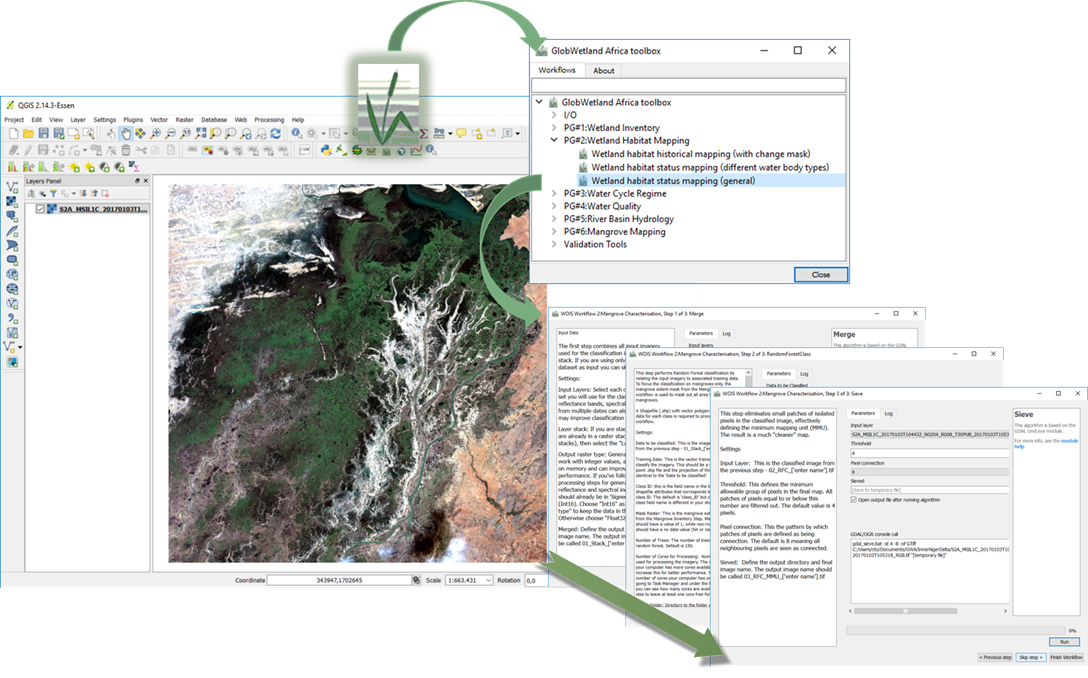Switch to the About tab

603,71
